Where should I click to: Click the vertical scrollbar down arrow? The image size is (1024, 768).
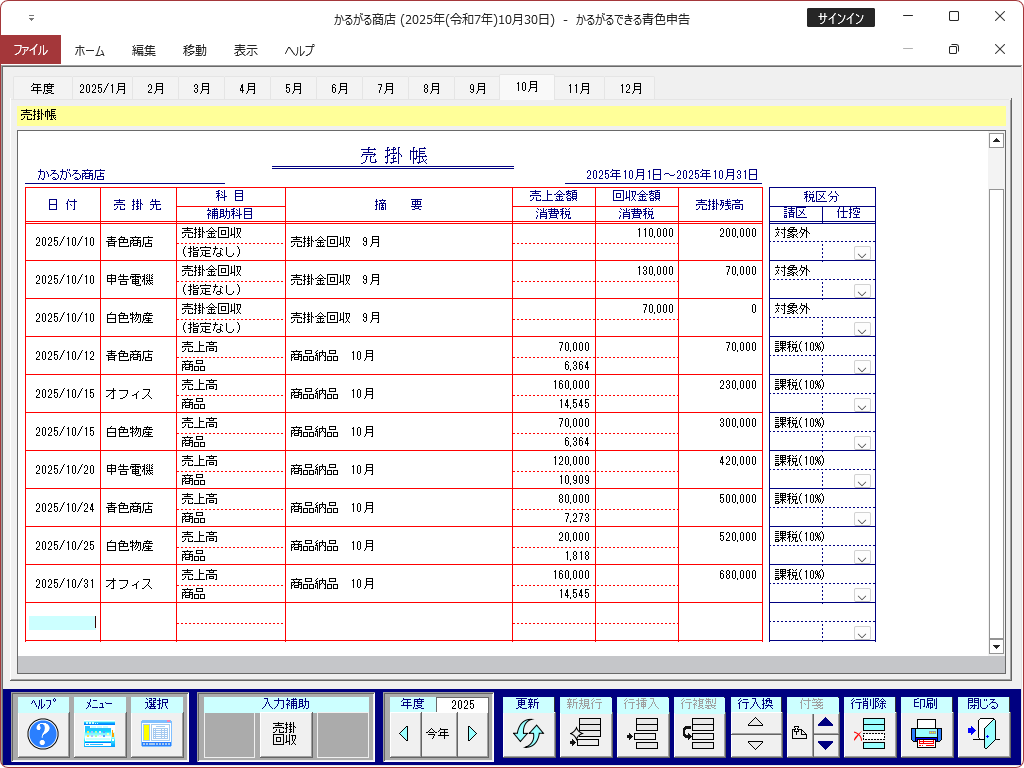click(x=995, y=647)
